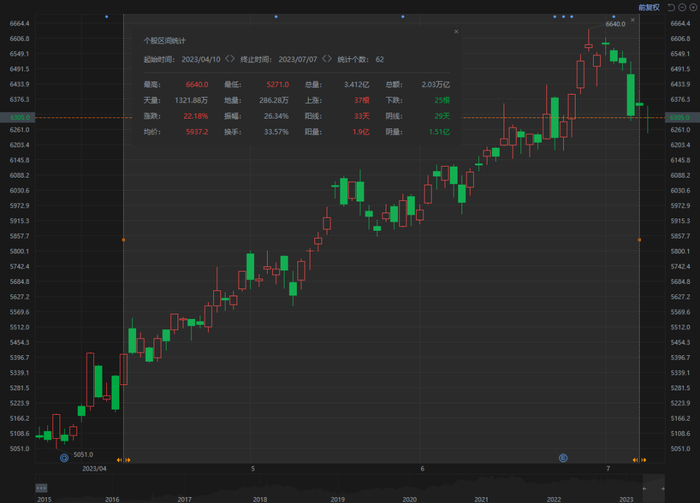Click the blue circle marker above the July axis label
The height and width of the screenshot is (503, 700).
tap(563, 458)
